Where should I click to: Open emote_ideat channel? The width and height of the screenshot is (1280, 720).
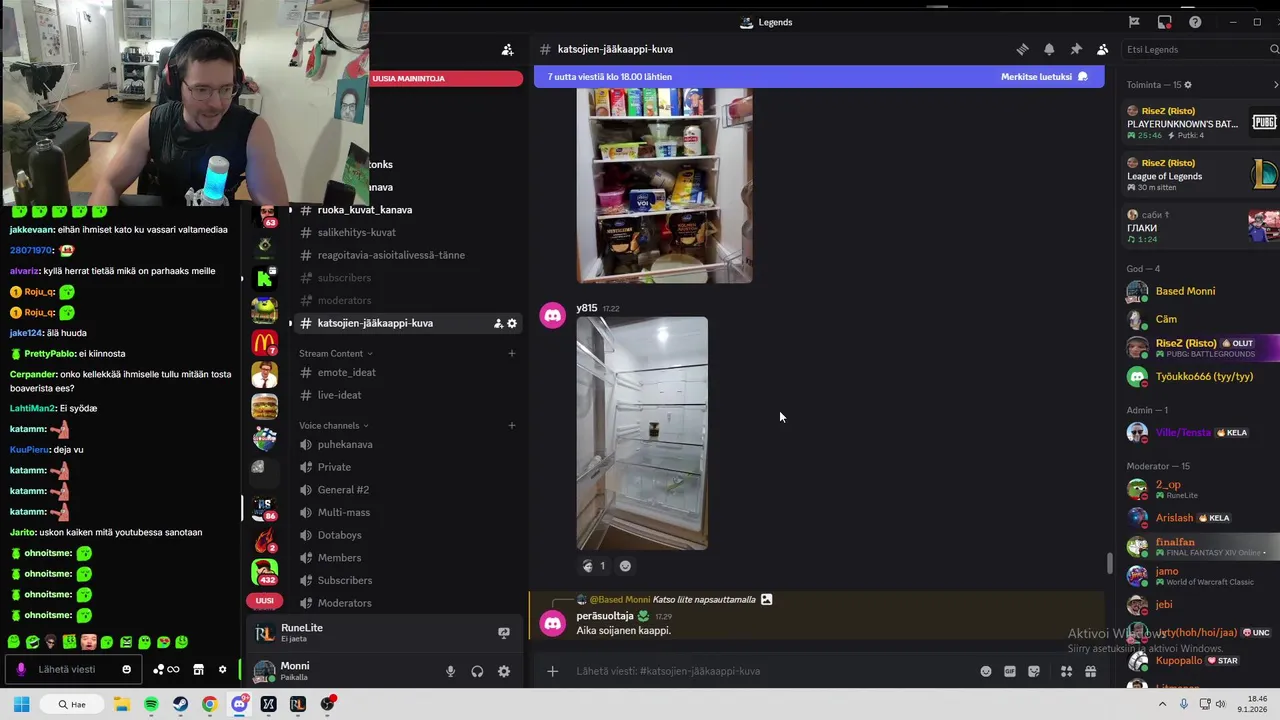[346, 373]
